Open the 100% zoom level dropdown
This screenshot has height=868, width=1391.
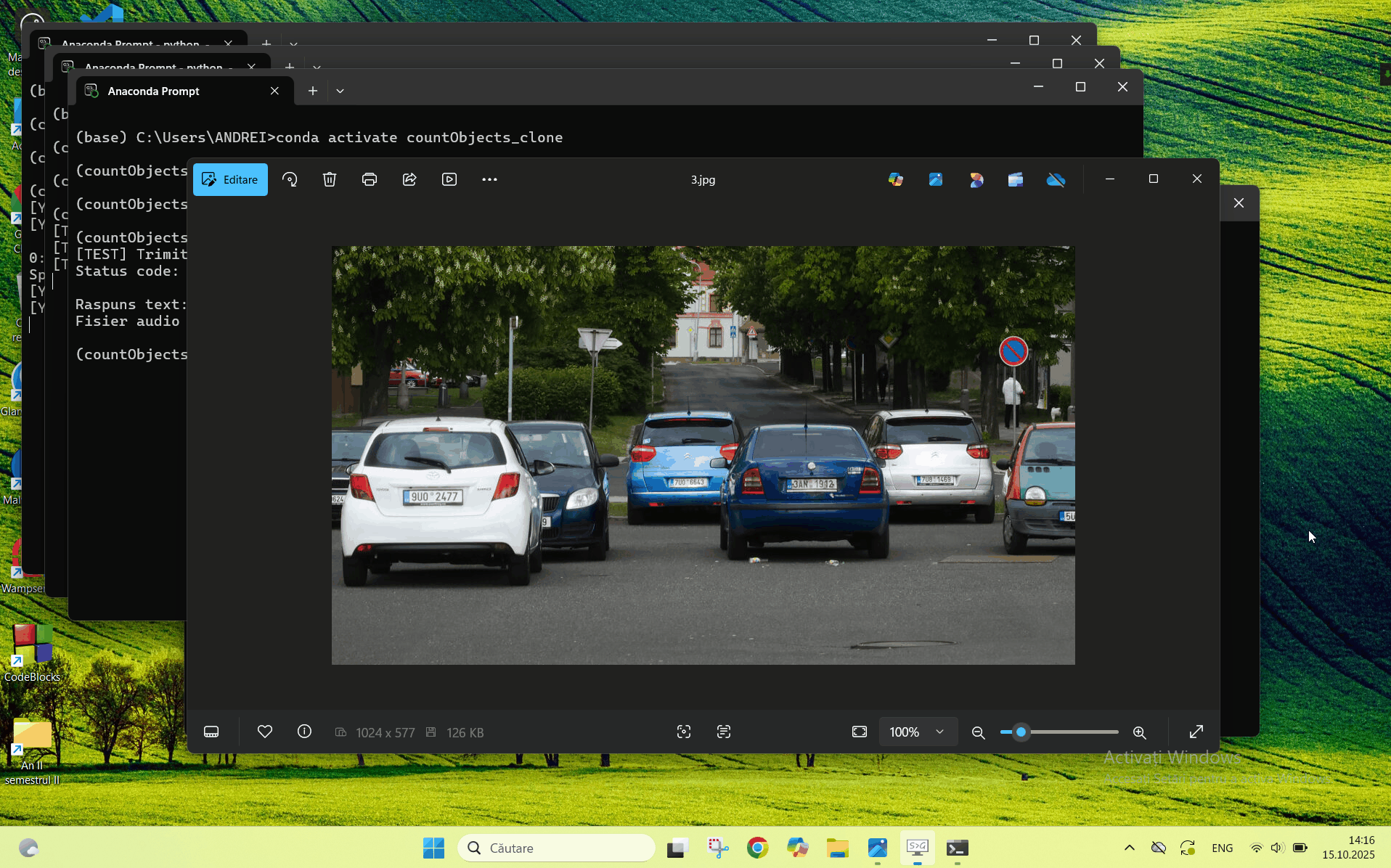(918, 732)
